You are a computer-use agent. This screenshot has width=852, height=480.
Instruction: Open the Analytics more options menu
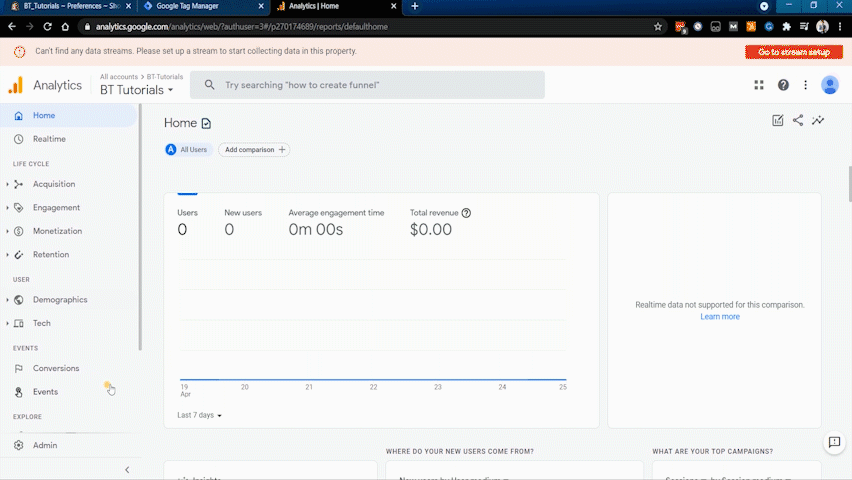tap(805, 85)
